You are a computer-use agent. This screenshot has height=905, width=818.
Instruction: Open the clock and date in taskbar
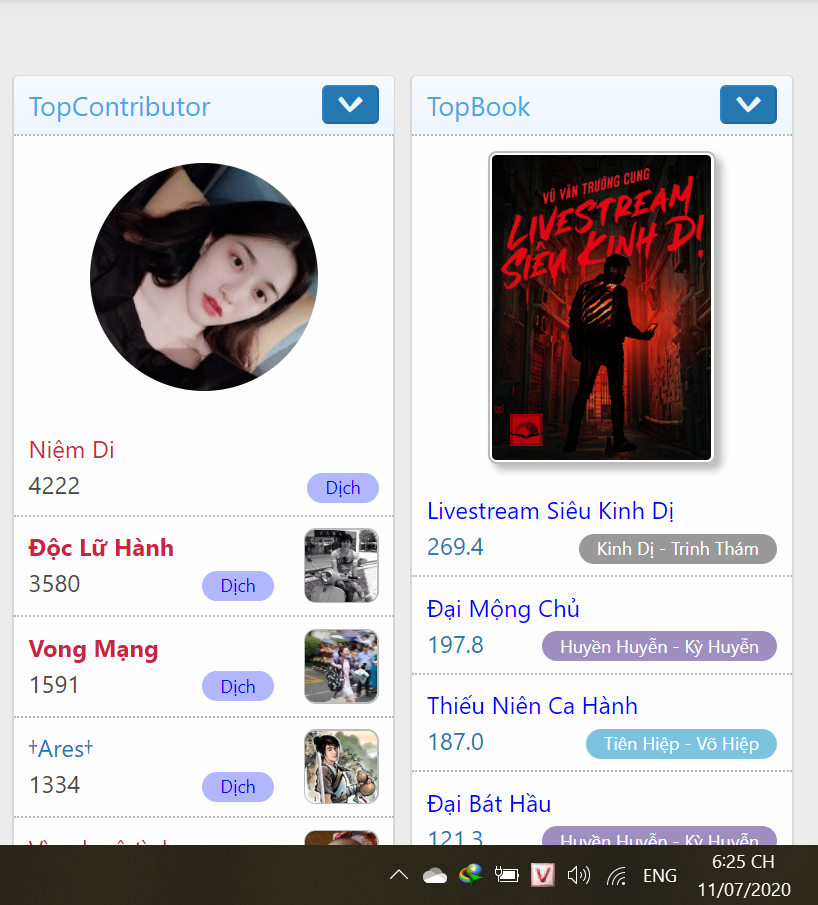[x=744, y=876]
